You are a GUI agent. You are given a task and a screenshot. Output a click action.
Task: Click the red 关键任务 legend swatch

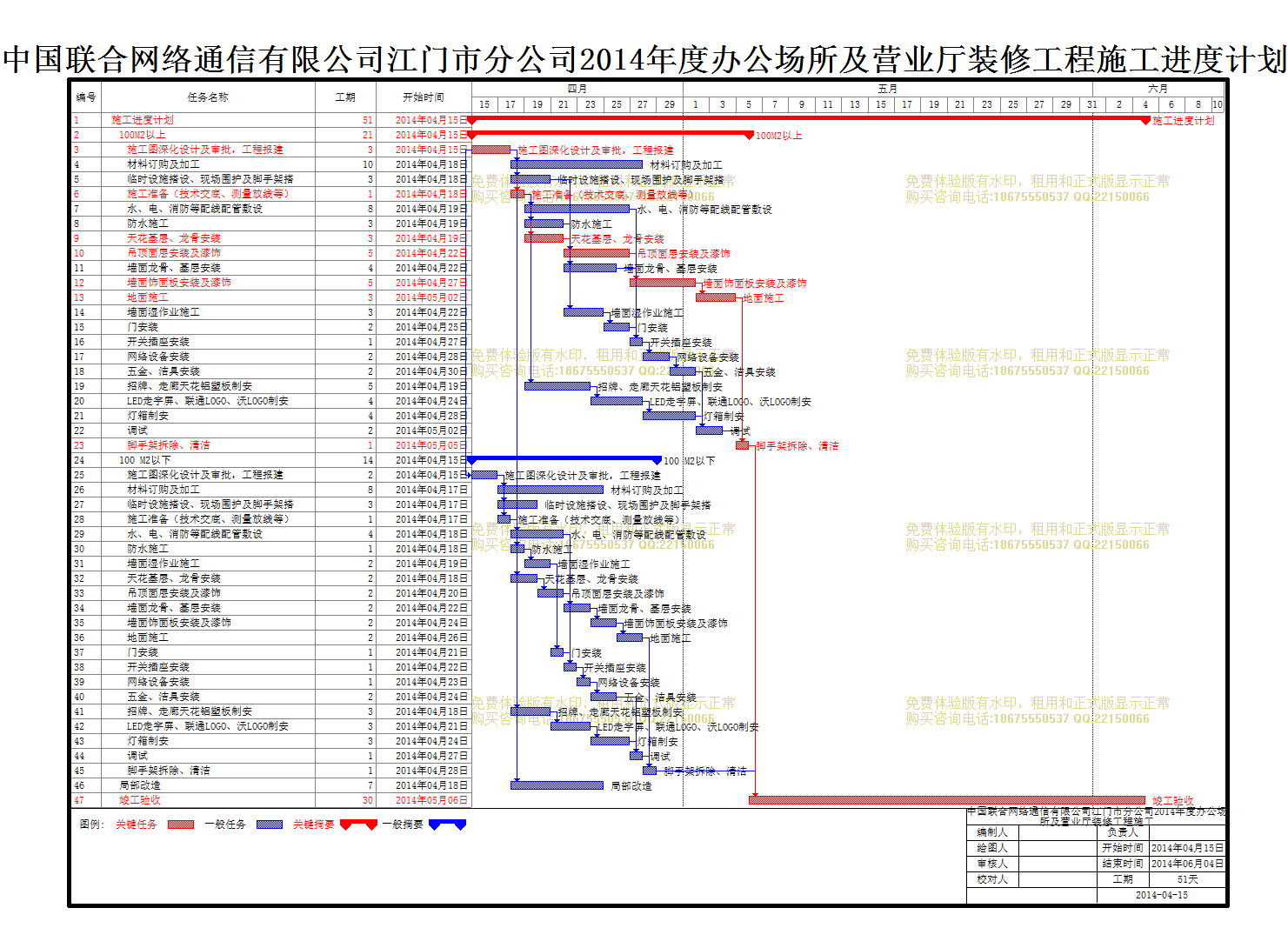[x=180, y=824]
